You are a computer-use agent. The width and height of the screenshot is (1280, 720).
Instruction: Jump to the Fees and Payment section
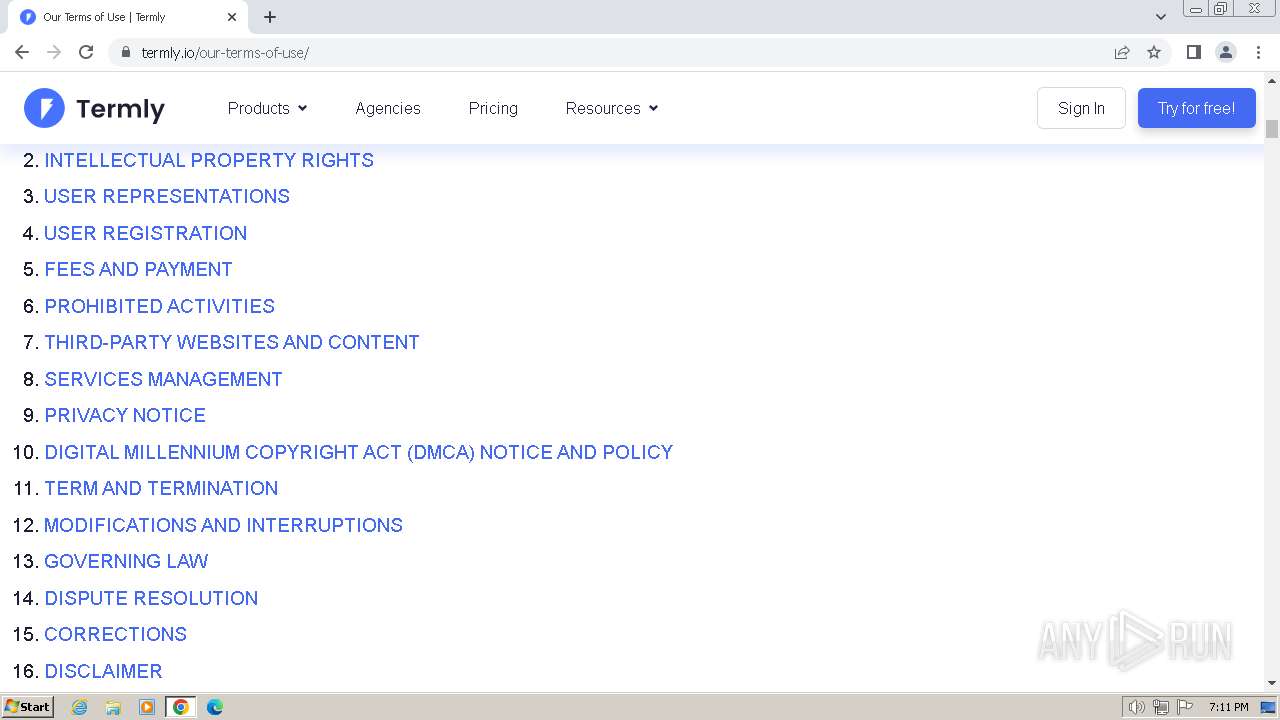(x=138, y=269)
